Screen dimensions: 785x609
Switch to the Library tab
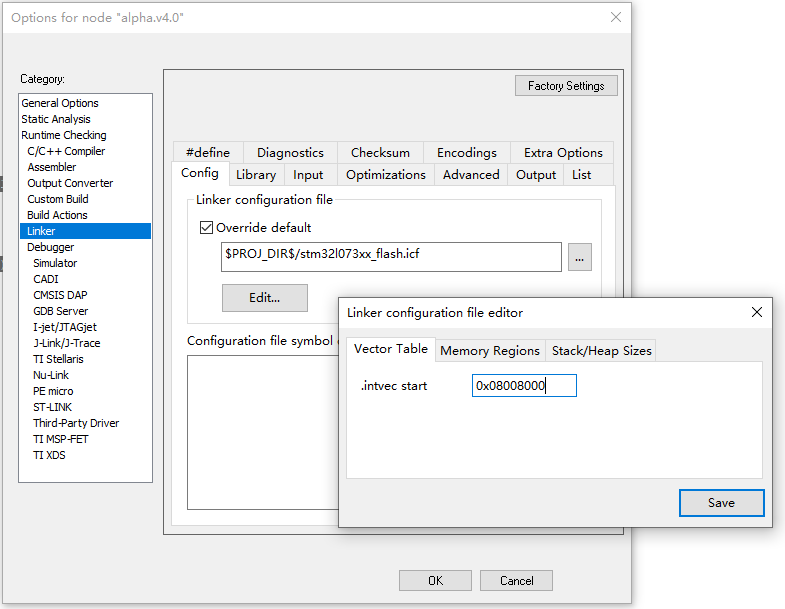pos(256,175)
